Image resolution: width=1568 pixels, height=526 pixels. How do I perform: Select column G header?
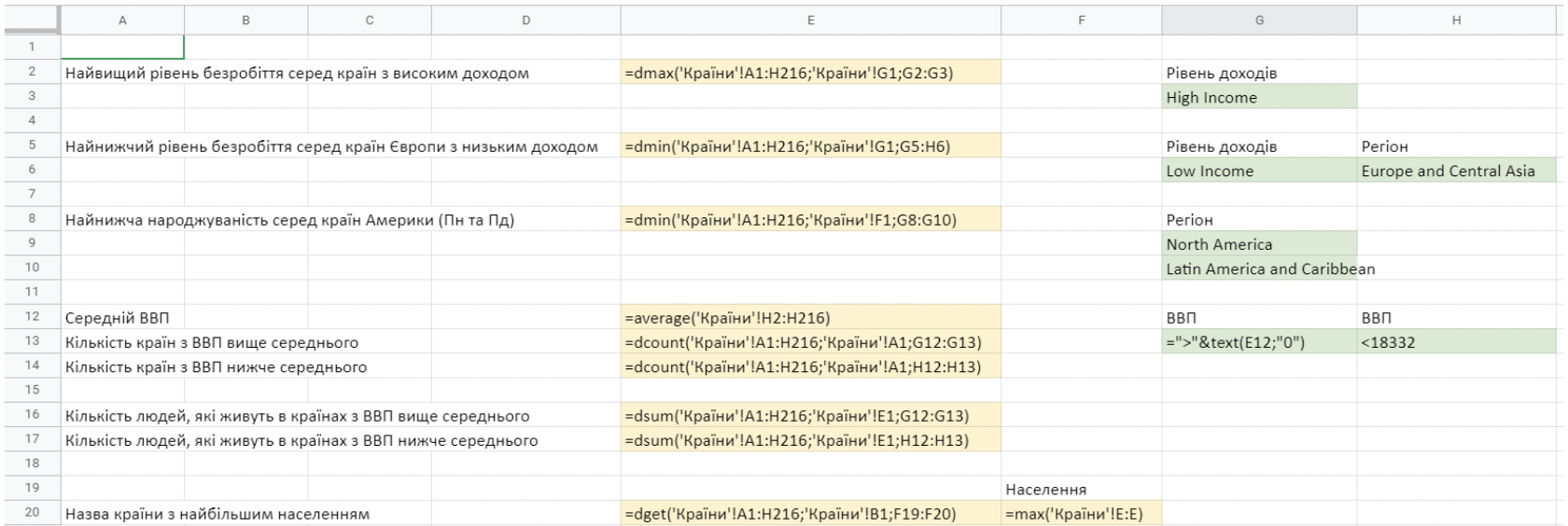pyautogui.click(x=1259, y=20)
